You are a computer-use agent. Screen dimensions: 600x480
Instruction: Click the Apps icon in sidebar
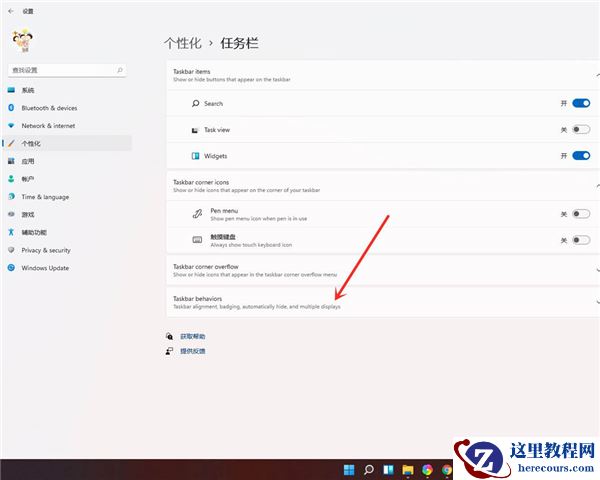click(x=11, y=161)
